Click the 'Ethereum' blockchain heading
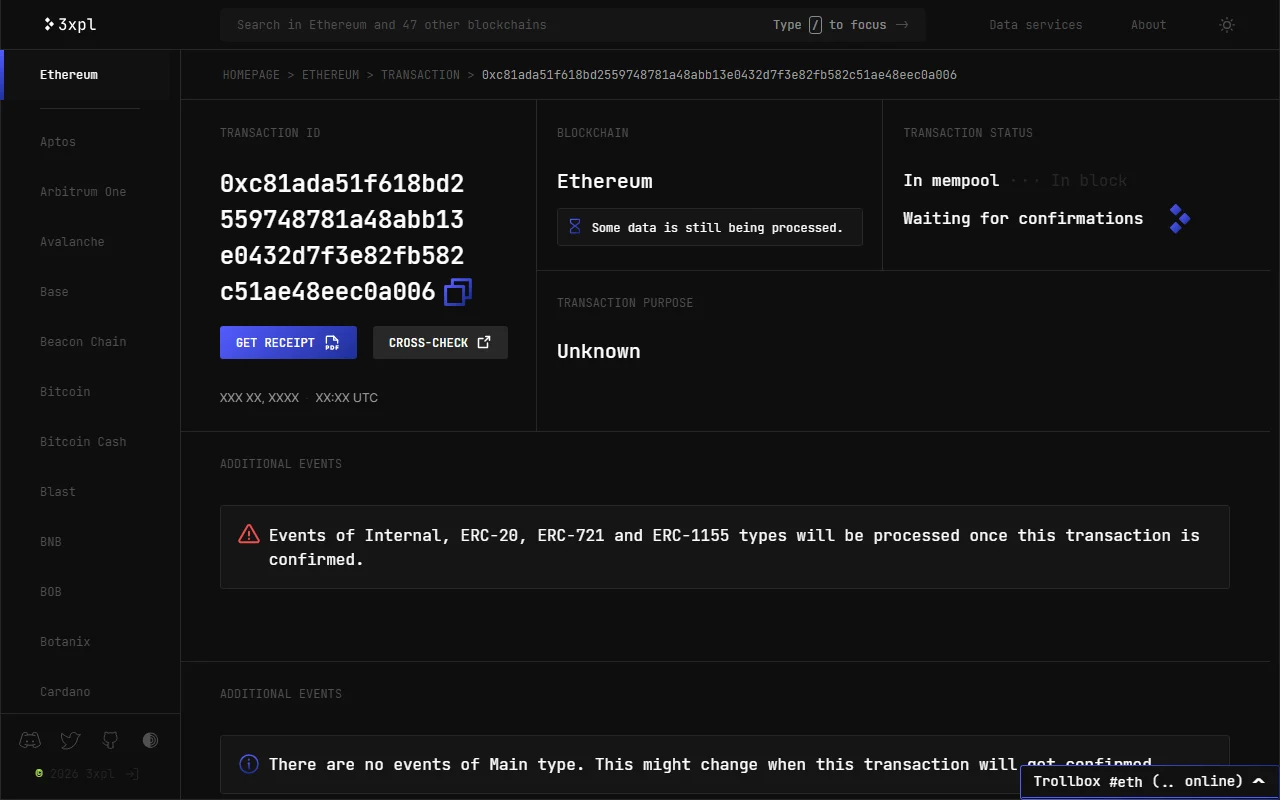This screenshot has height=800, width=1280. [605, 181]
